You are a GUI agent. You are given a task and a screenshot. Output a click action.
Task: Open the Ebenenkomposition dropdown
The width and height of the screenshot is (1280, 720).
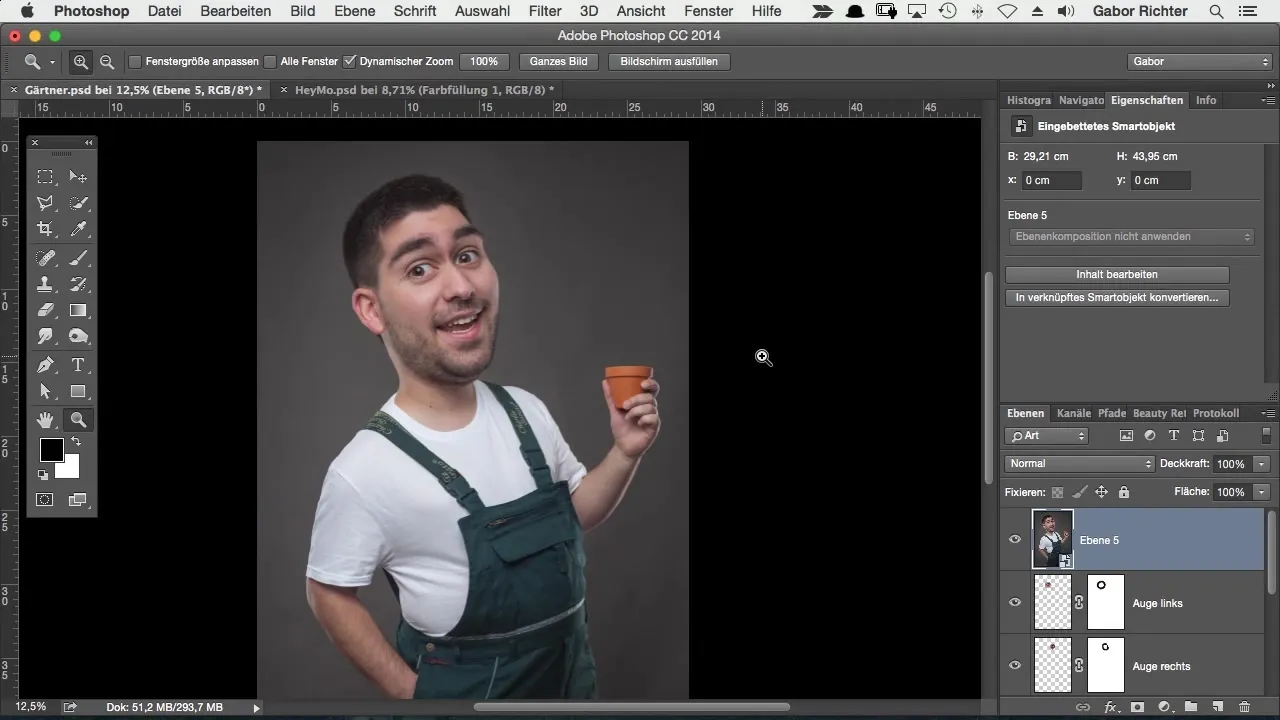coord(1131,237)
